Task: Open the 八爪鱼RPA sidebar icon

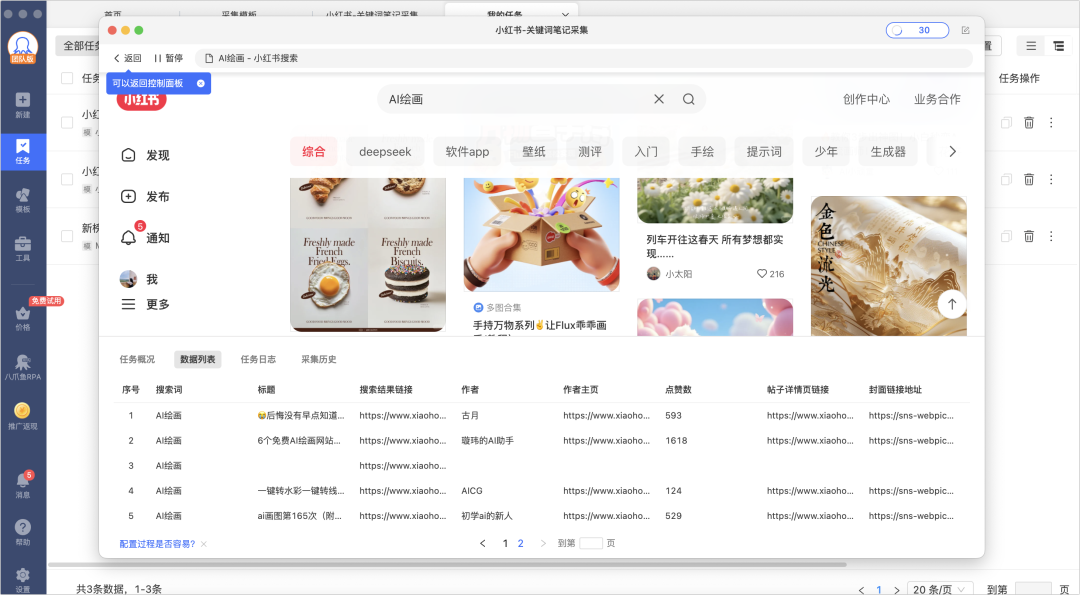Action: pos(23,367)
